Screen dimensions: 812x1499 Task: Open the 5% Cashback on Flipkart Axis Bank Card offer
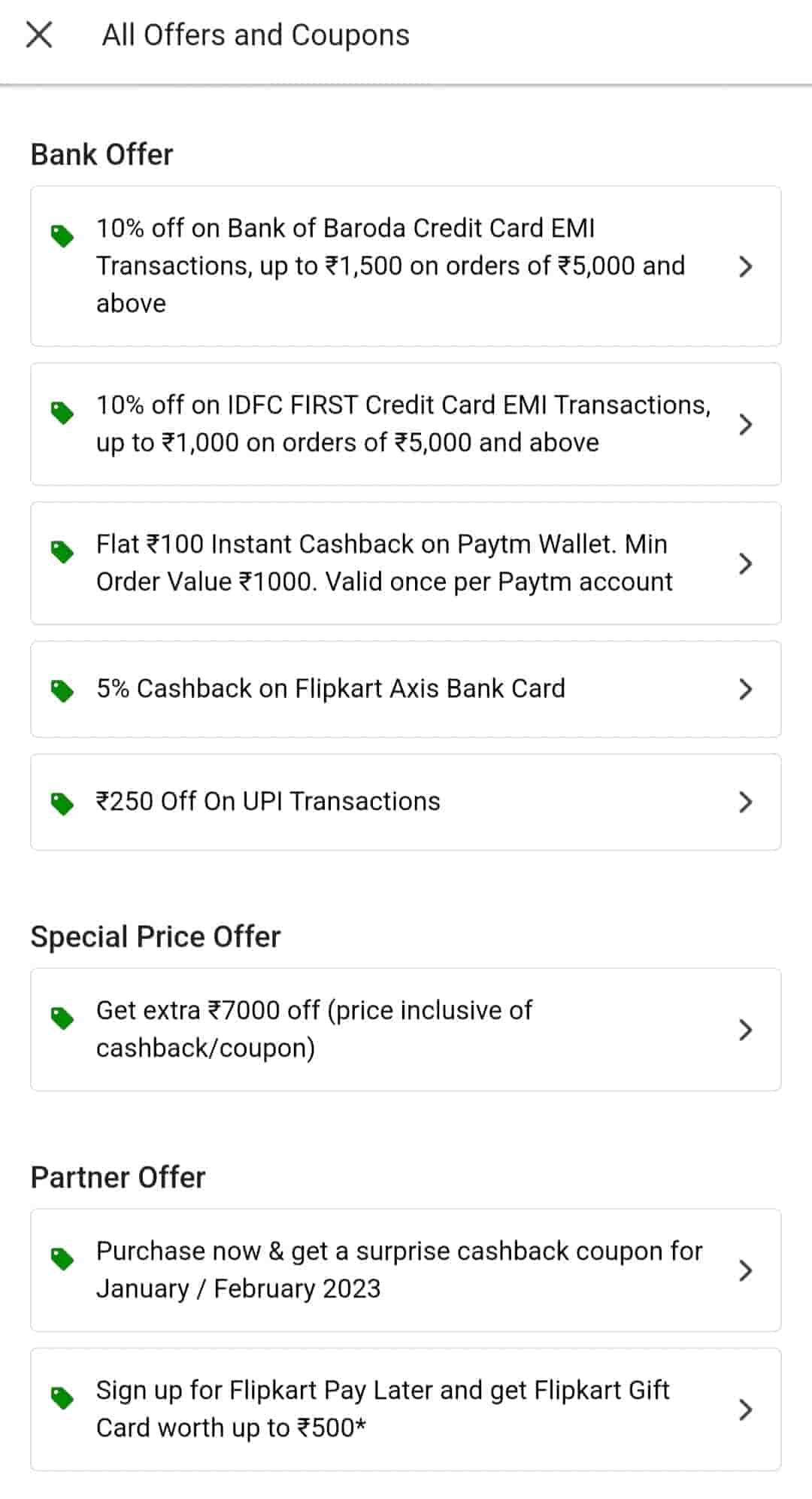[331, 689]
